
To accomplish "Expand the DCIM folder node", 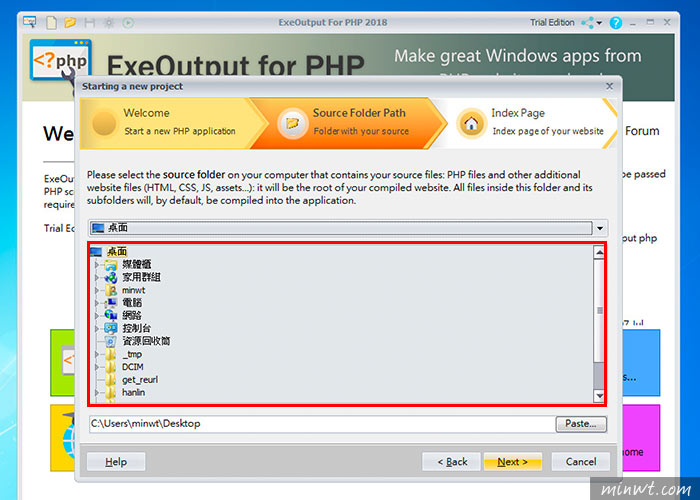I will [97, 367].
